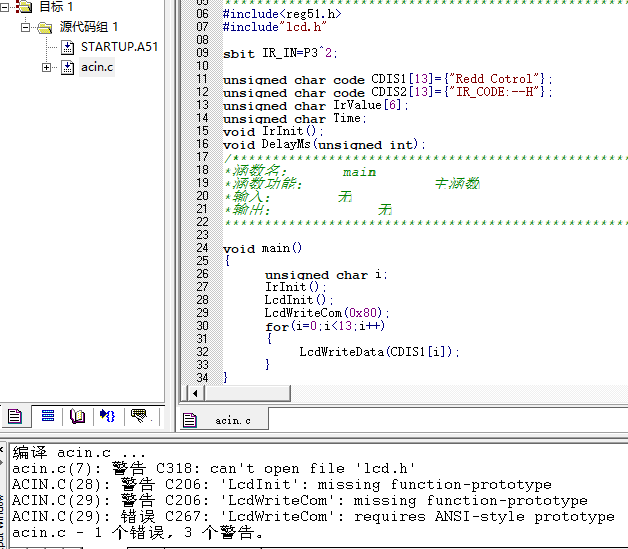
Task: Click the acin.c file icon in tree
Action: [67, 67]
